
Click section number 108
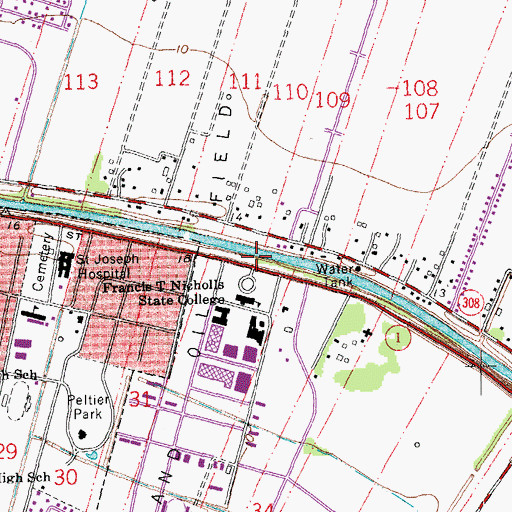click(420, 88)
